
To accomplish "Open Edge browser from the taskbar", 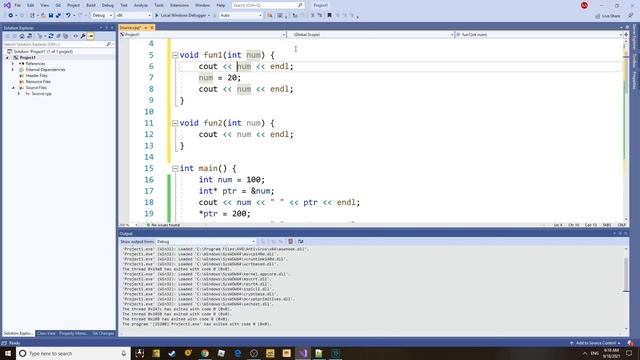I will click(x=238, y=353).
